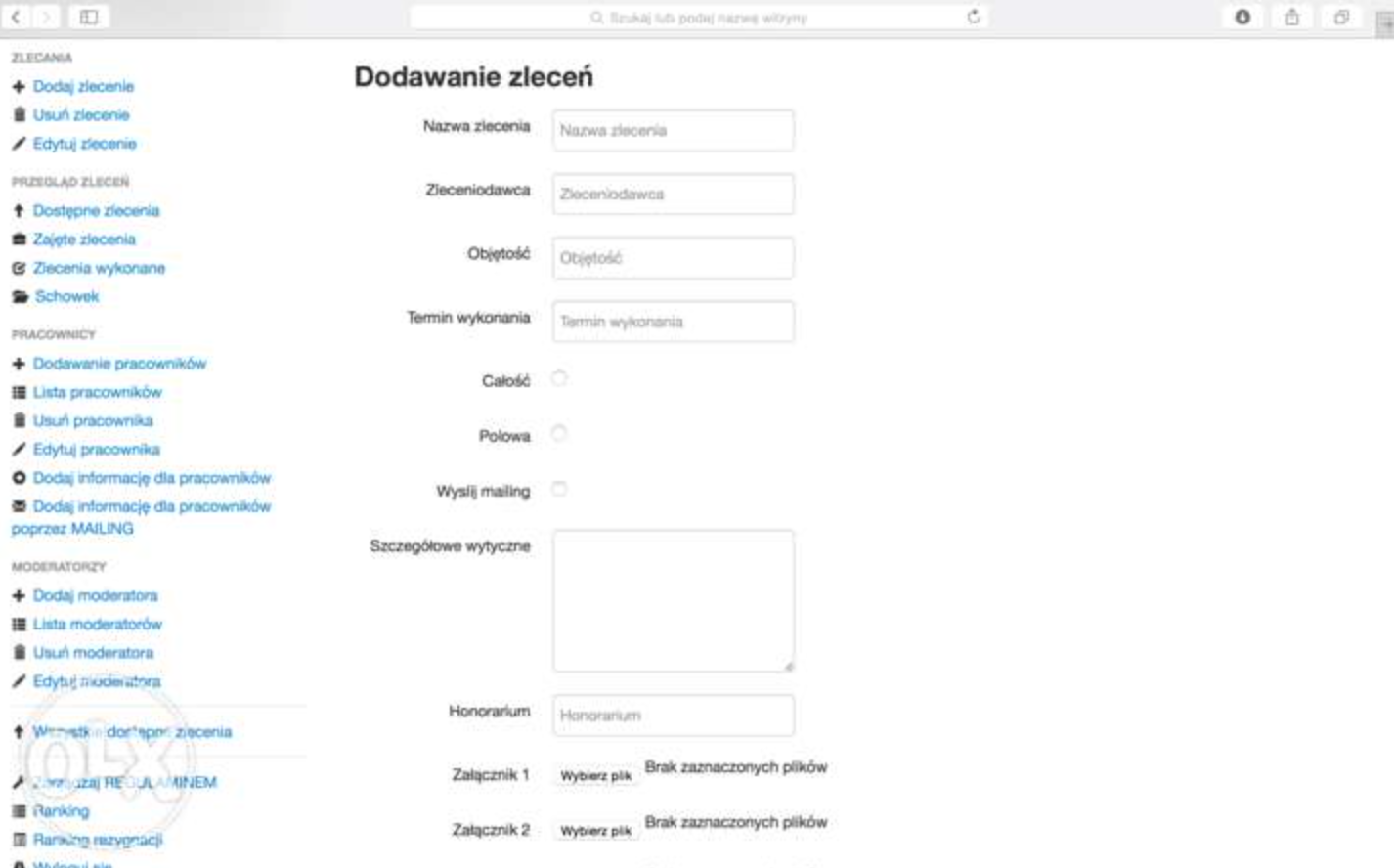Enable the Wyślij mailing checkbox

(559, 489)
